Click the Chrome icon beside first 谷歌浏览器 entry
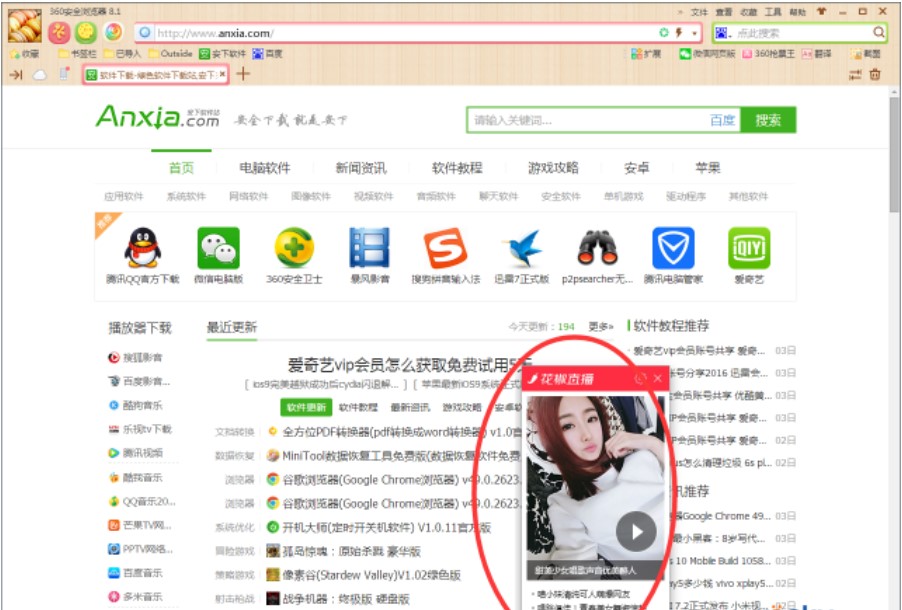The height and width of the screenshot is (610, 902). 273,479
